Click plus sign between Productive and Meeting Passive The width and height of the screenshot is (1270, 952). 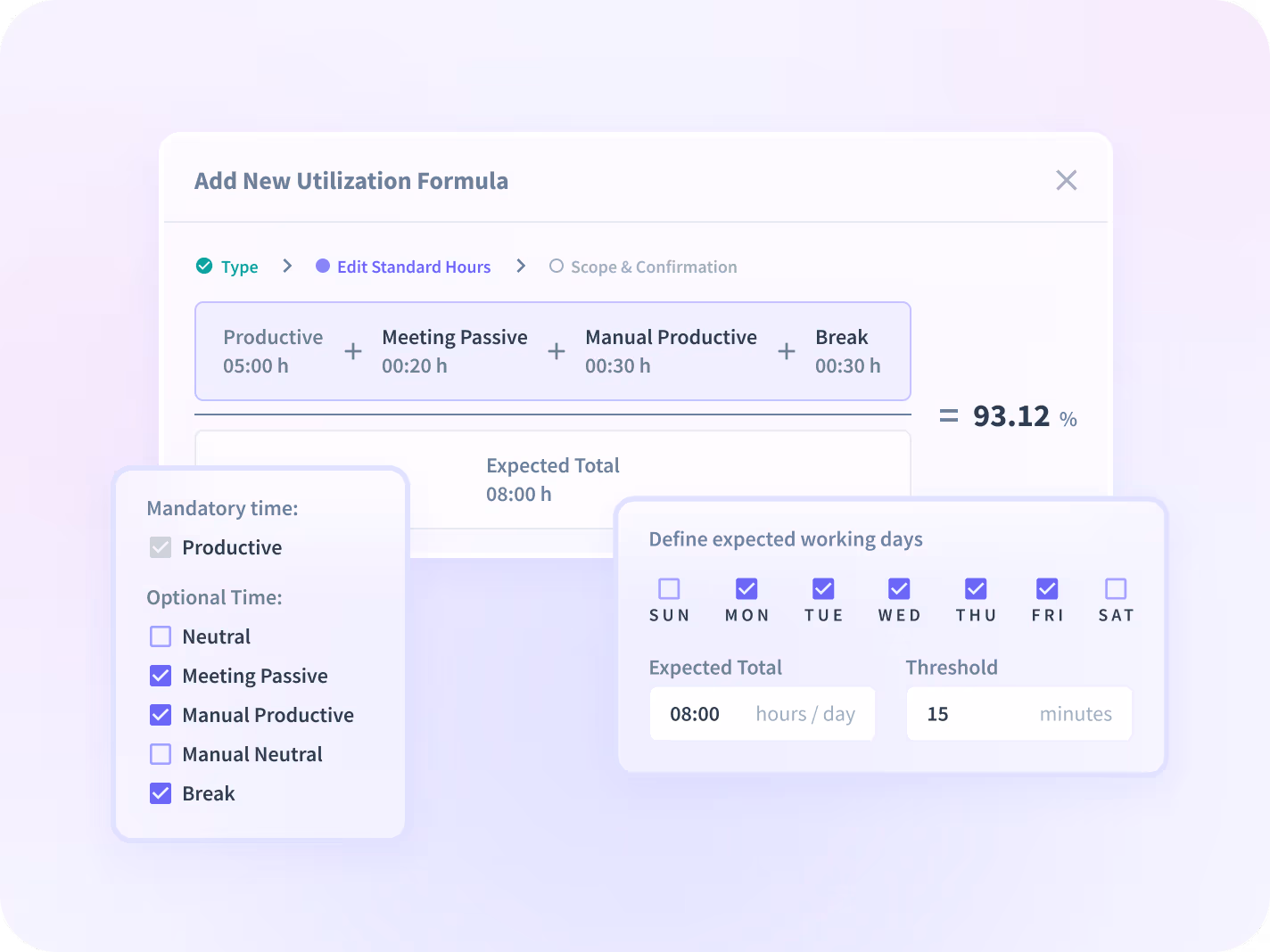click(353, 351)
